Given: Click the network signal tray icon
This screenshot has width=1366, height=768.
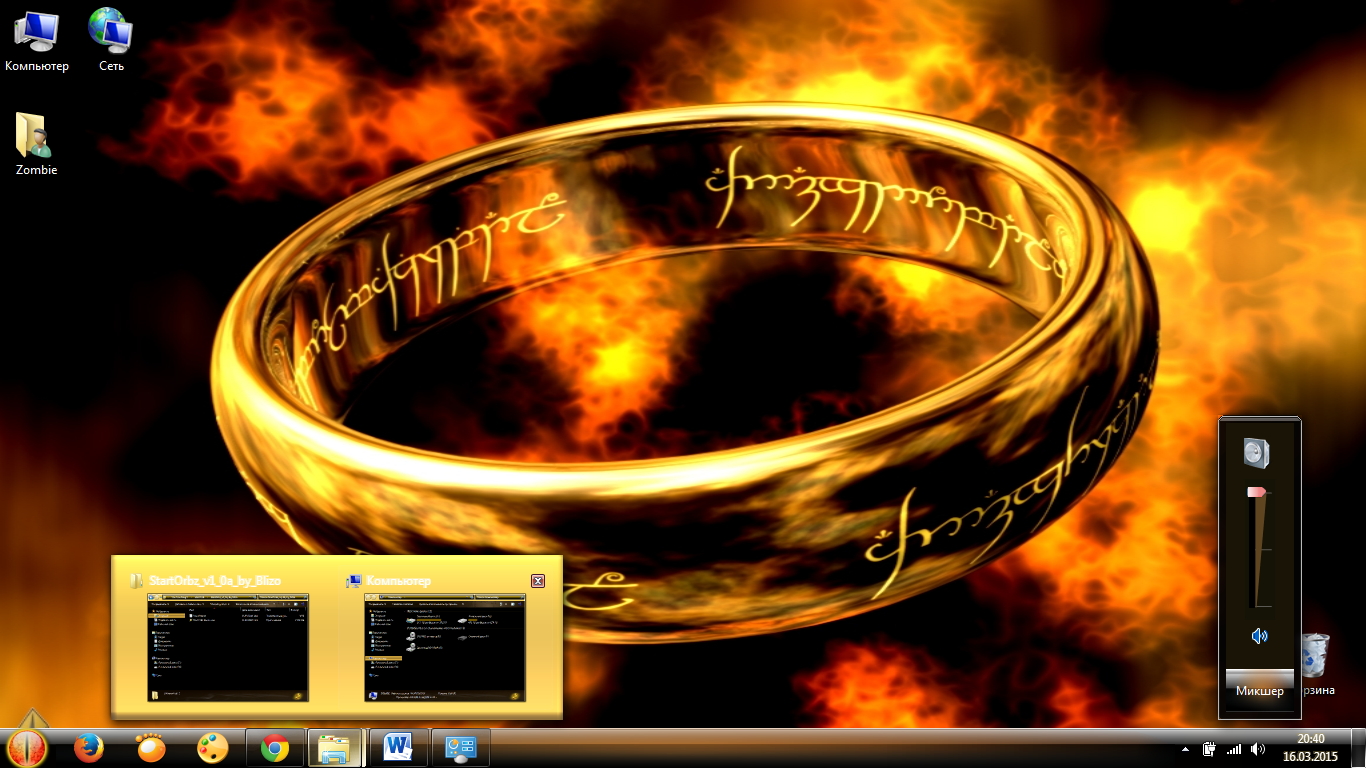Looking at the screenshot, I should [x=1234, y=749].
